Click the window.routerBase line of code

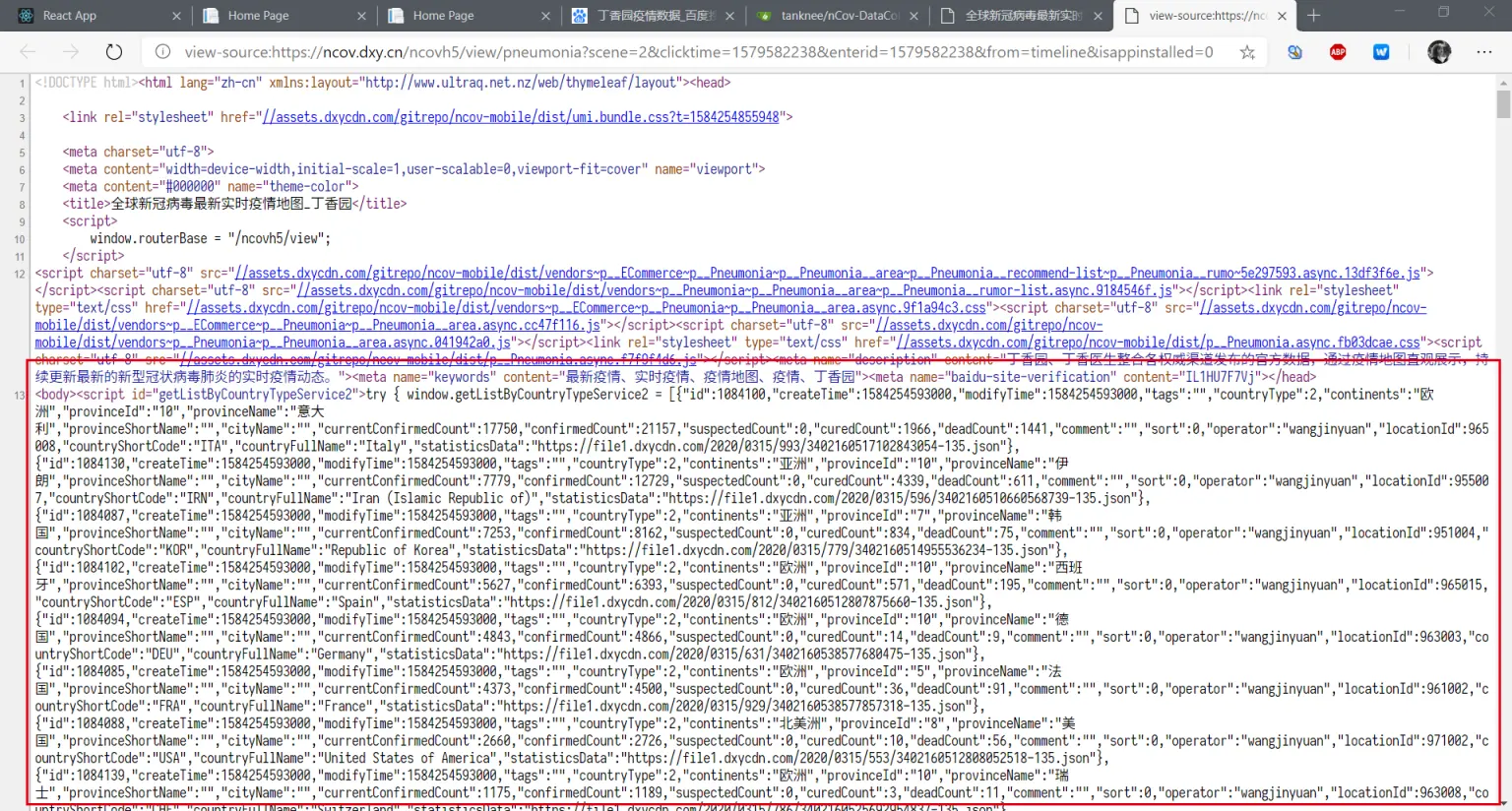coord(211,238)
